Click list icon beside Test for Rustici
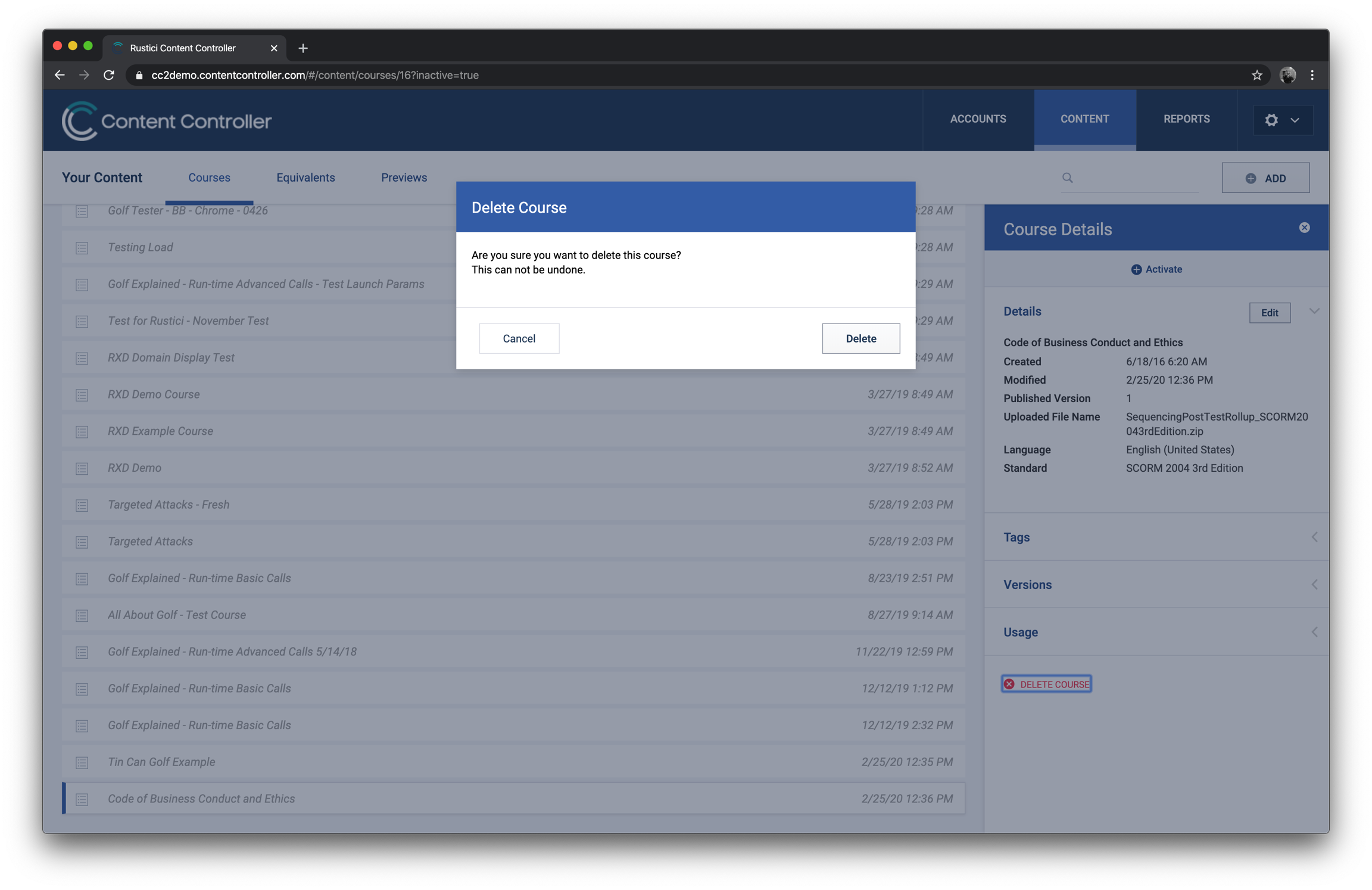Screen dimensions: 1372x890 (82, 321)
